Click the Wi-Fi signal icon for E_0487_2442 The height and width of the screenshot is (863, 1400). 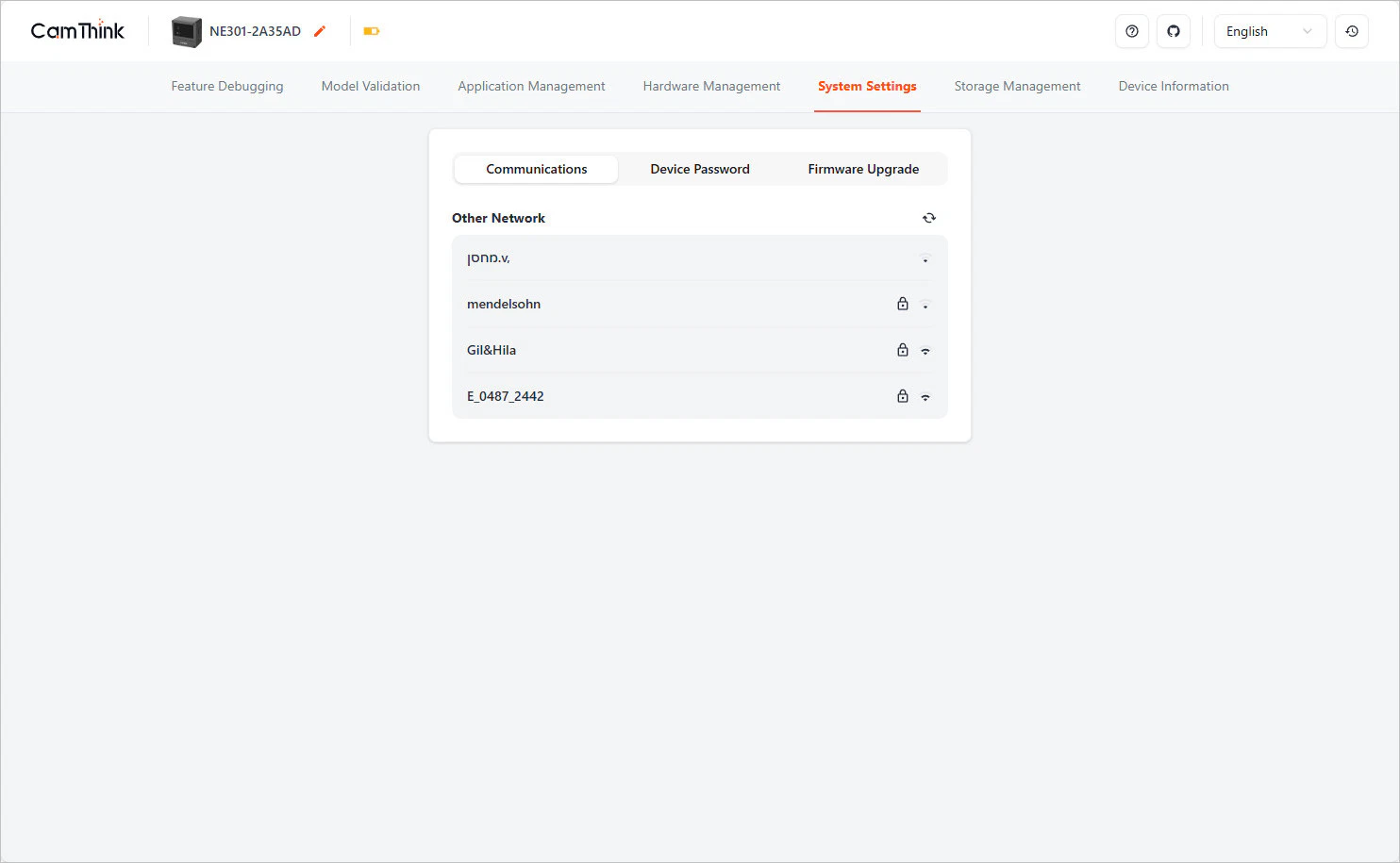[925, 397]
